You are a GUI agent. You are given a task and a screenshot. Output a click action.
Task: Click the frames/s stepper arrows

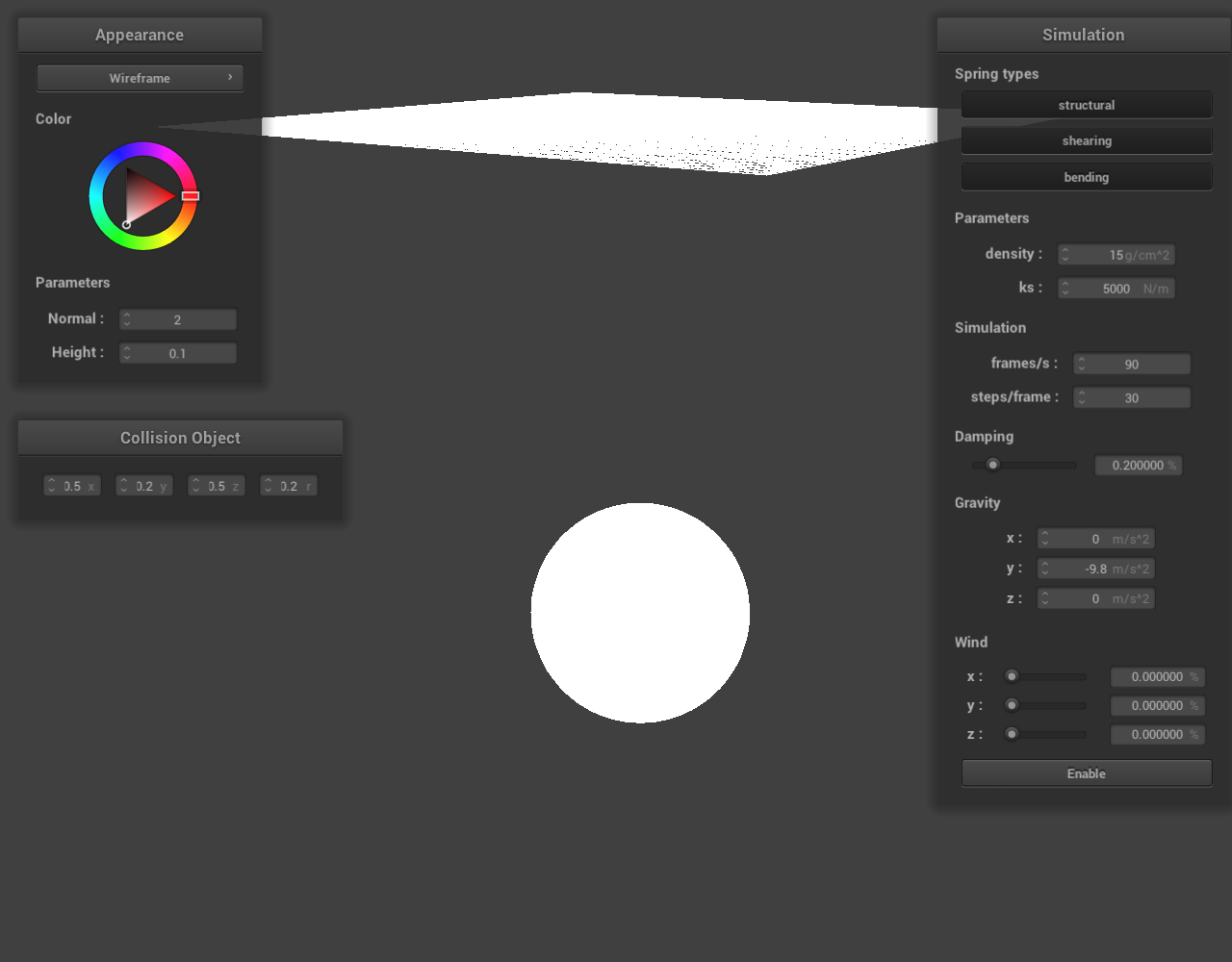tap(1082, 365)
